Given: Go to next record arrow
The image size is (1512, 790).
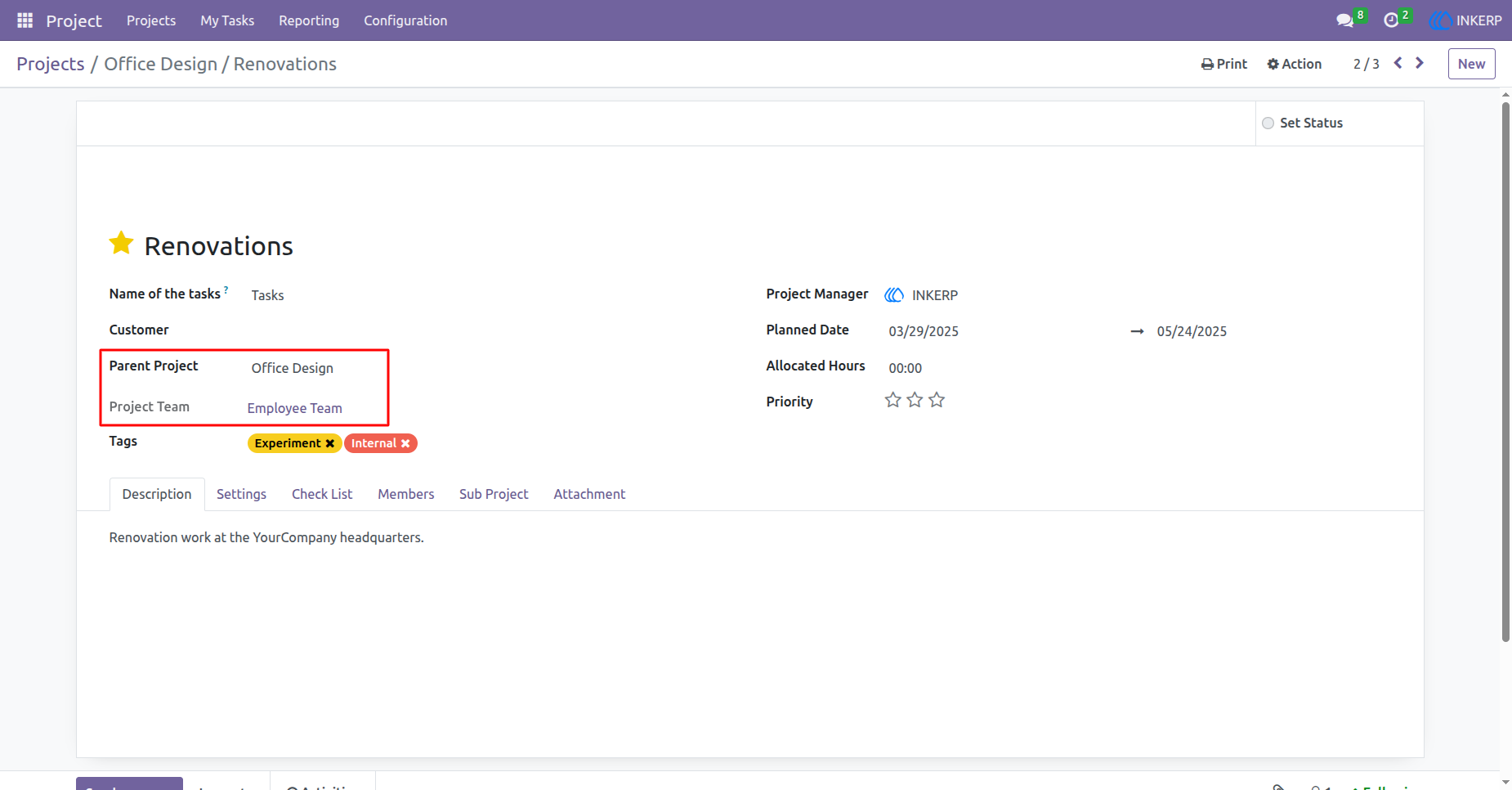Looking at the screenshot, I should tap(1420, 63).
